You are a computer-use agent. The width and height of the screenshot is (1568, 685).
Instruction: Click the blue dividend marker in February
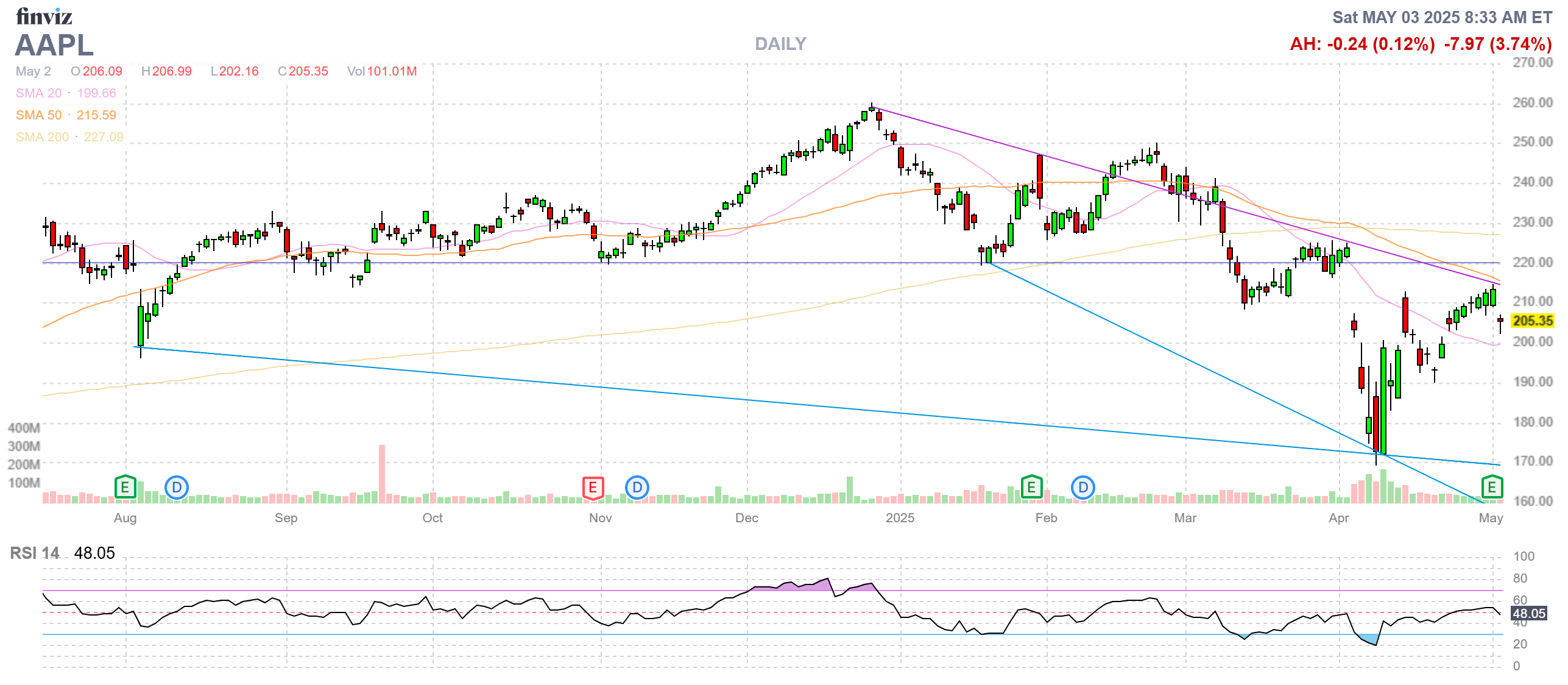pos(1083,488)
